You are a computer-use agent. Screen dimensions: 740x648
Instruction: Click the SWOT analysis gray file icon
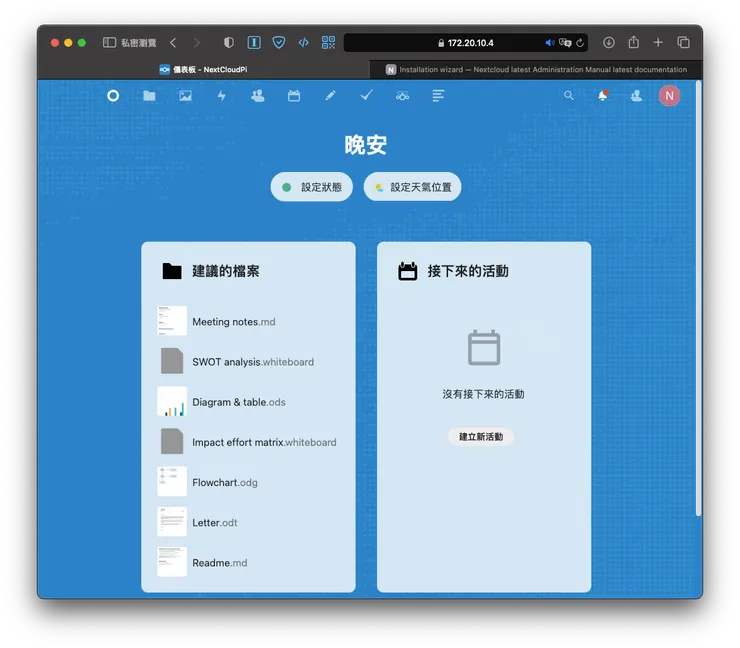(x=172, y=361)
